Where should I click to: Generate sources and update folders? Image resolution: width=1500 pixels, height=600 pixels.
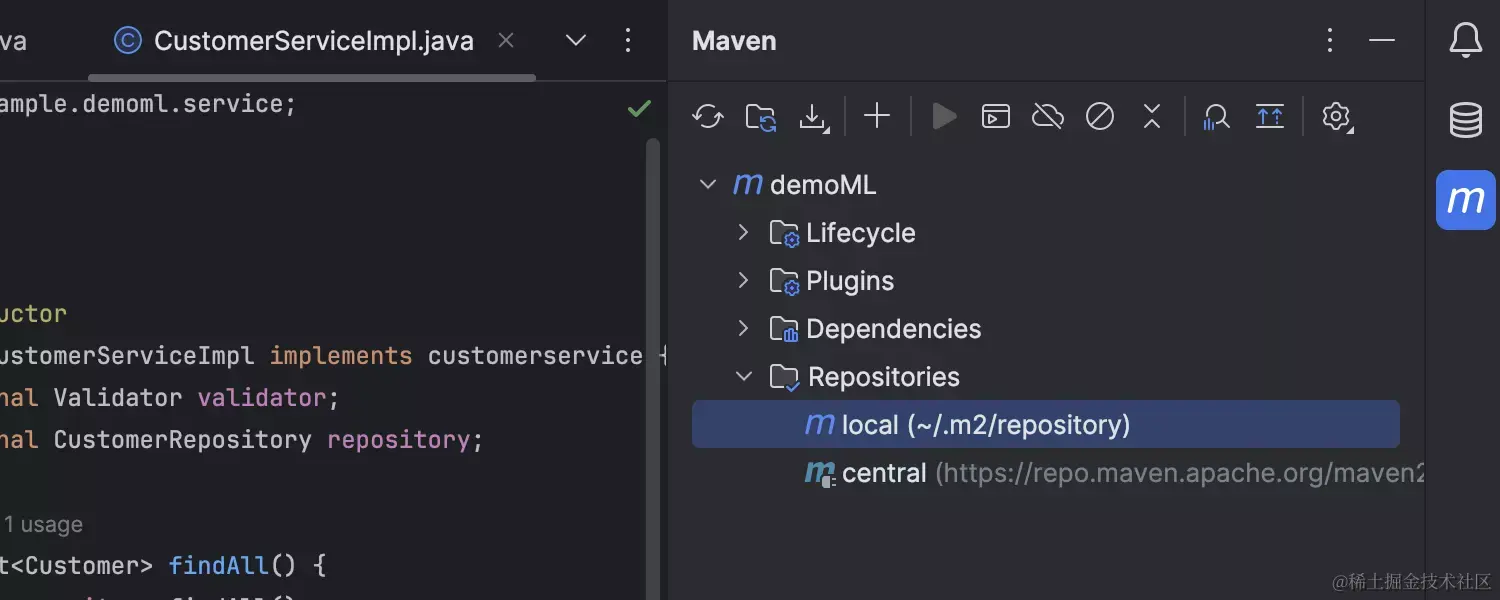click(760, 116)
